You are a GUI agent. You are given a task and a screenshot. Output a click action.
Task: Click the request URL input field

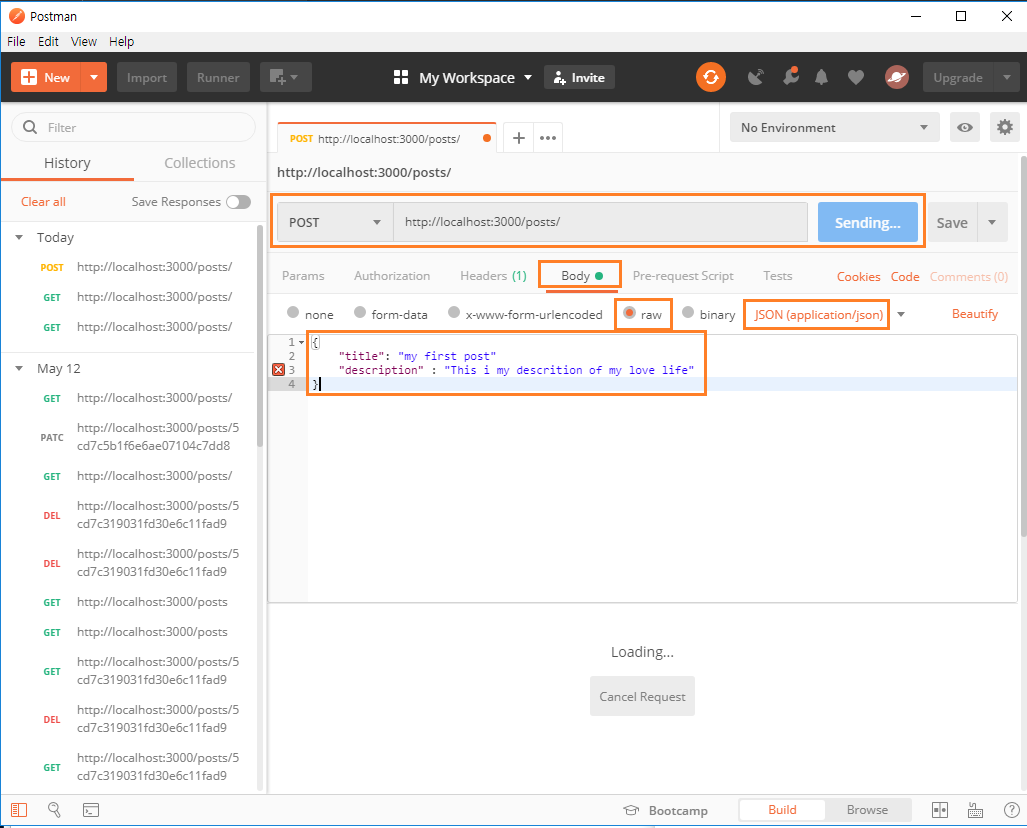pyautogui.click(x=600, y=222)
